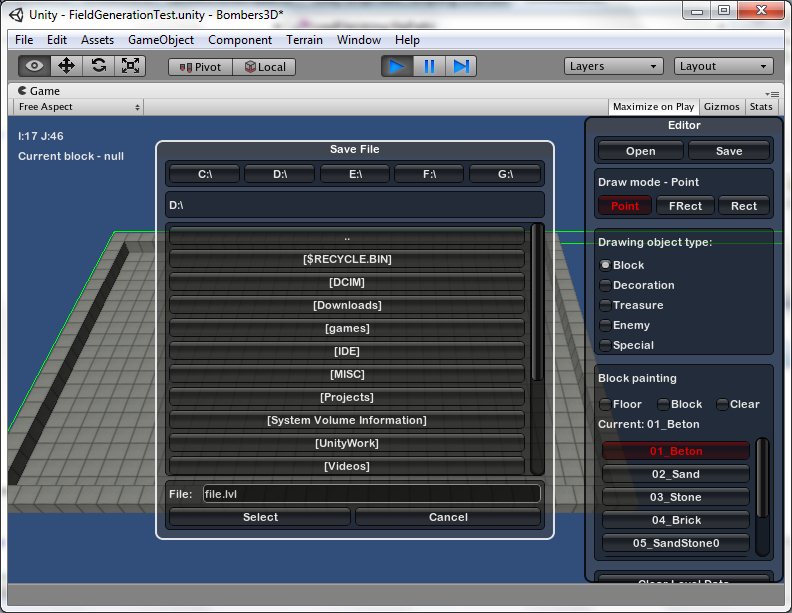Click the Cancel button in Save File
This screenshot has width=792, height=613.
[448, 517]
